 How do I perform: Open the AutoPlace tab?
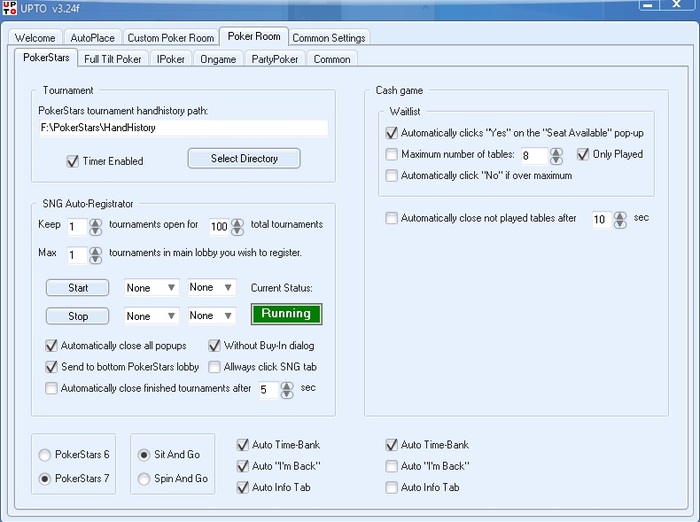click(x=92, y=38)
